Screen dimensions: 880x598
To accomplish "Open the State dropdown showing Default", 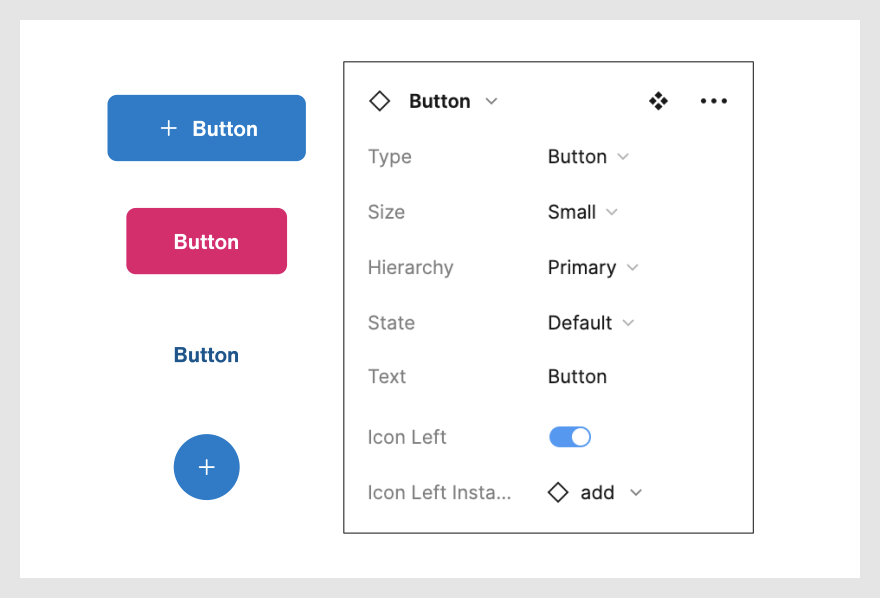I will click(591, 323).
